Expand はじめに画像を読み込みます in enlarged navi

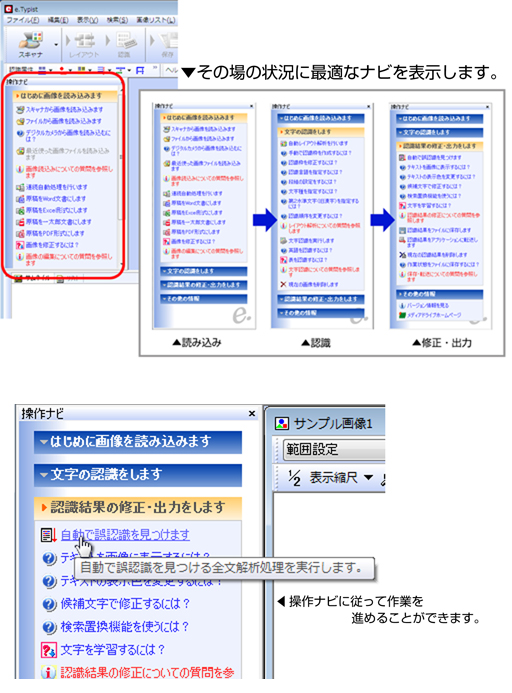[138, 442]
